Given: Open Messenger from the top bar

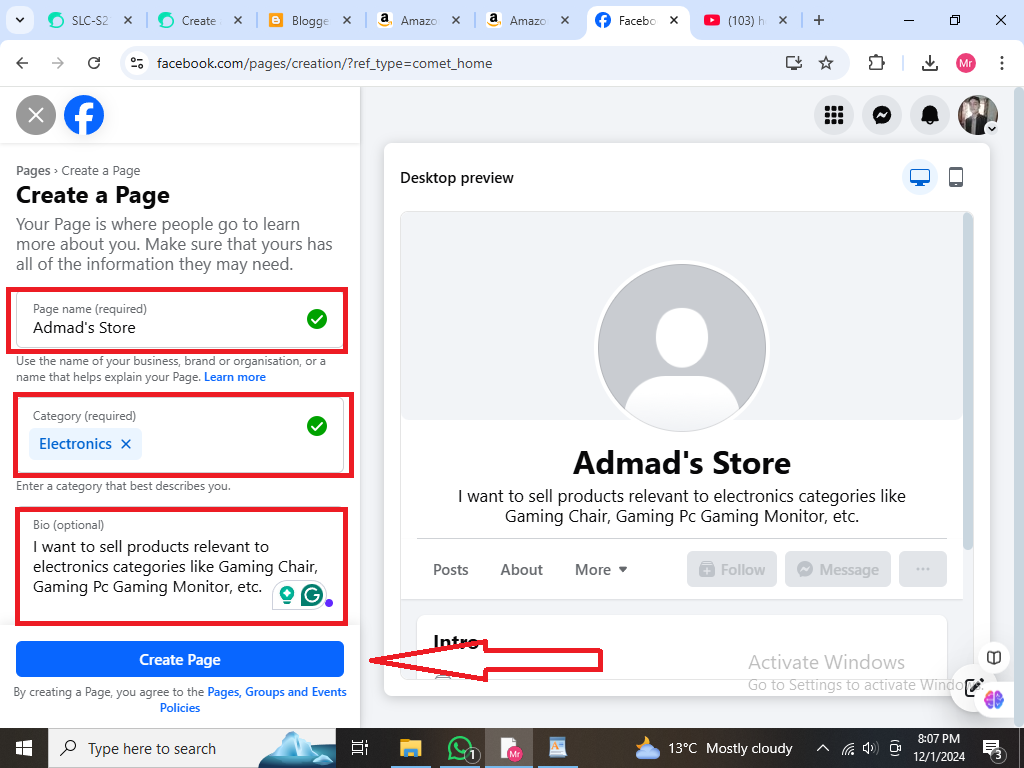Looking at the screenshot, I should click(x=882, y=115).
